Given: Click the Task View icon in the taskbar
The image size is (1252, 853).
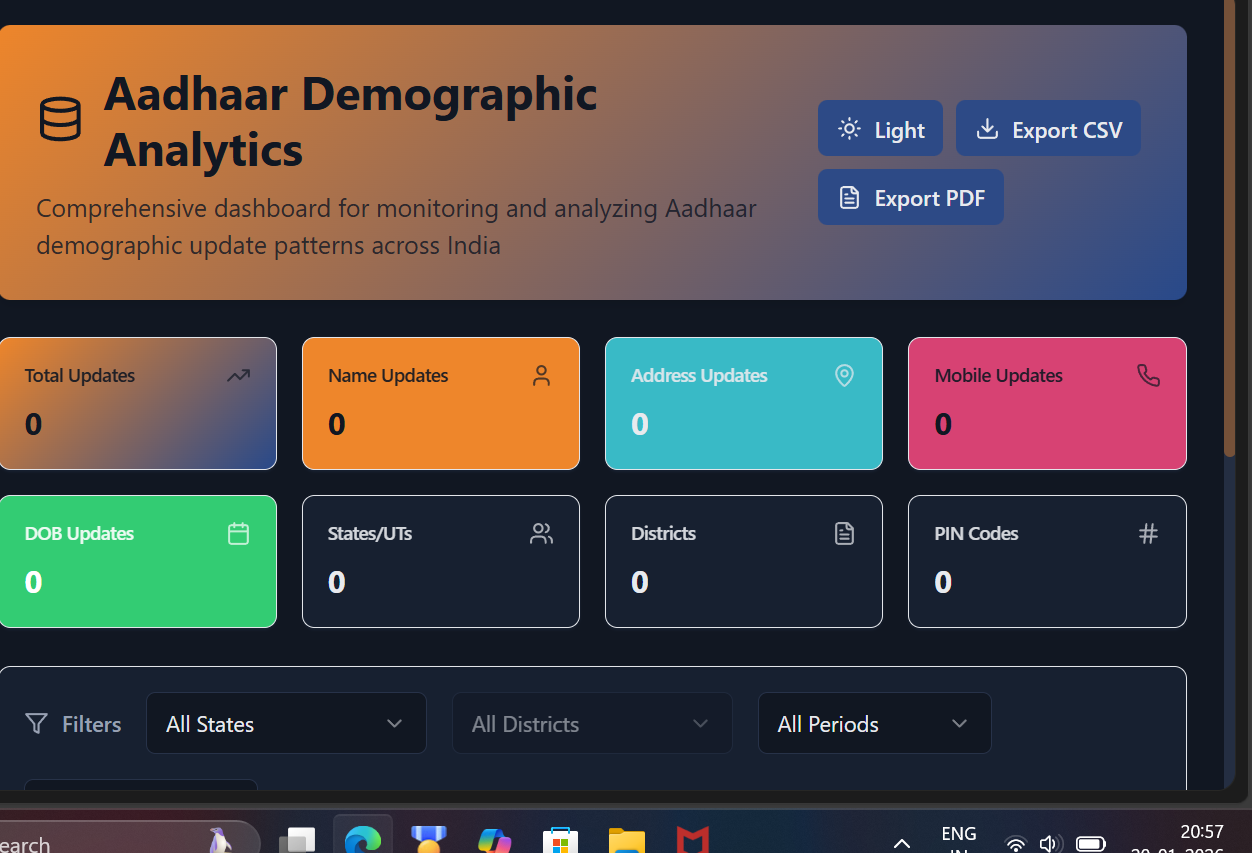Looking at the screenshot, I should (297, 840).
